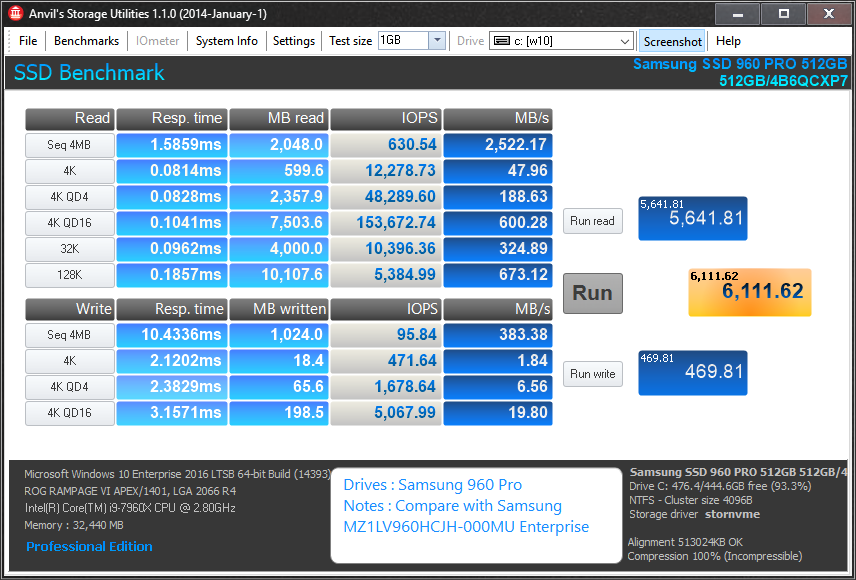
Task: Click the response time 1.5859ms cell
Action: [x=172, y=145]
